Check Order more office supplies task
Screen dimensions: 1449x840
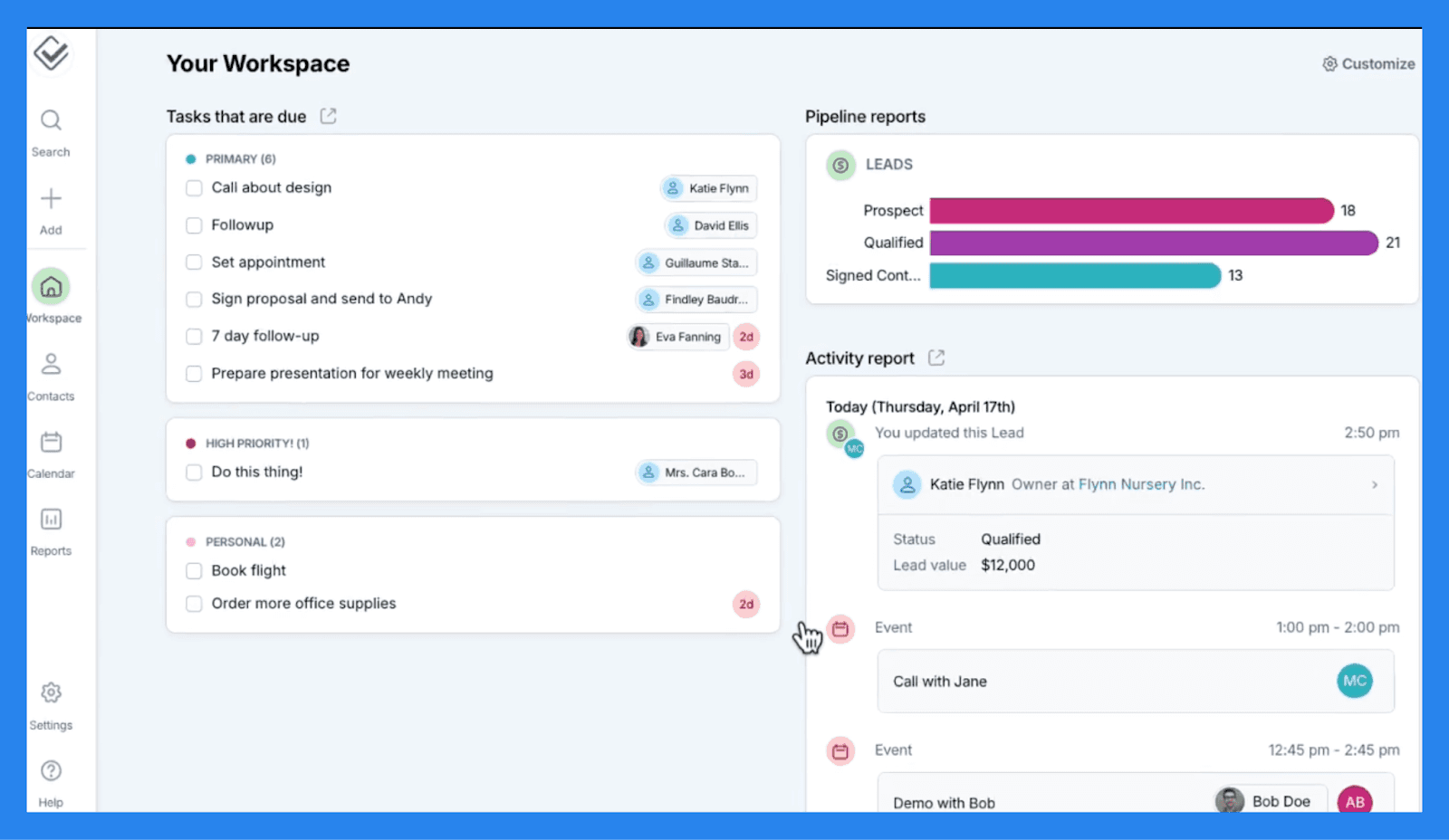pos(194,604)
